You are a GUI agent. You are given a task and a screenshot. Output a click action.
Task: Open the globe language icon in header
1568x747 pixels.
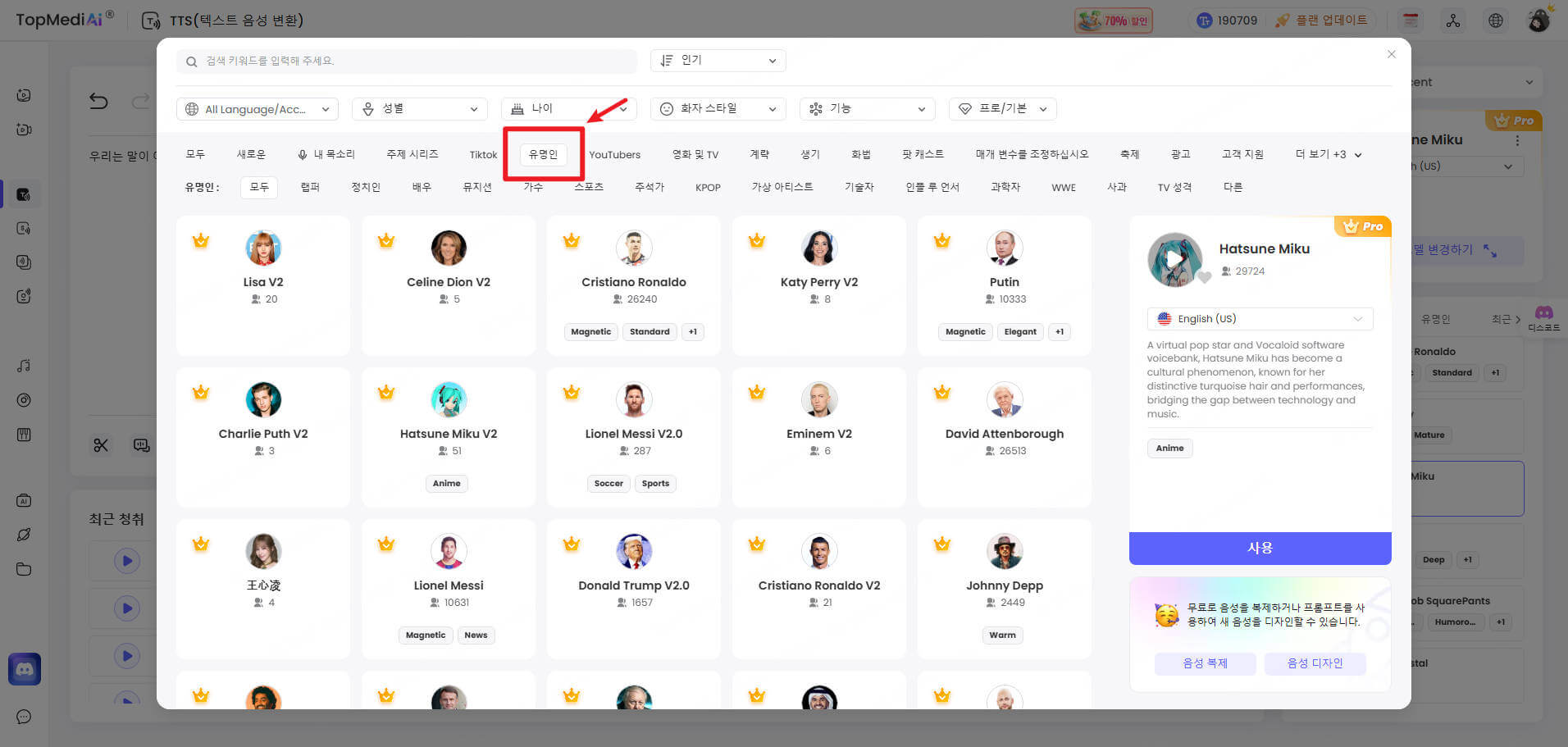1496,20
